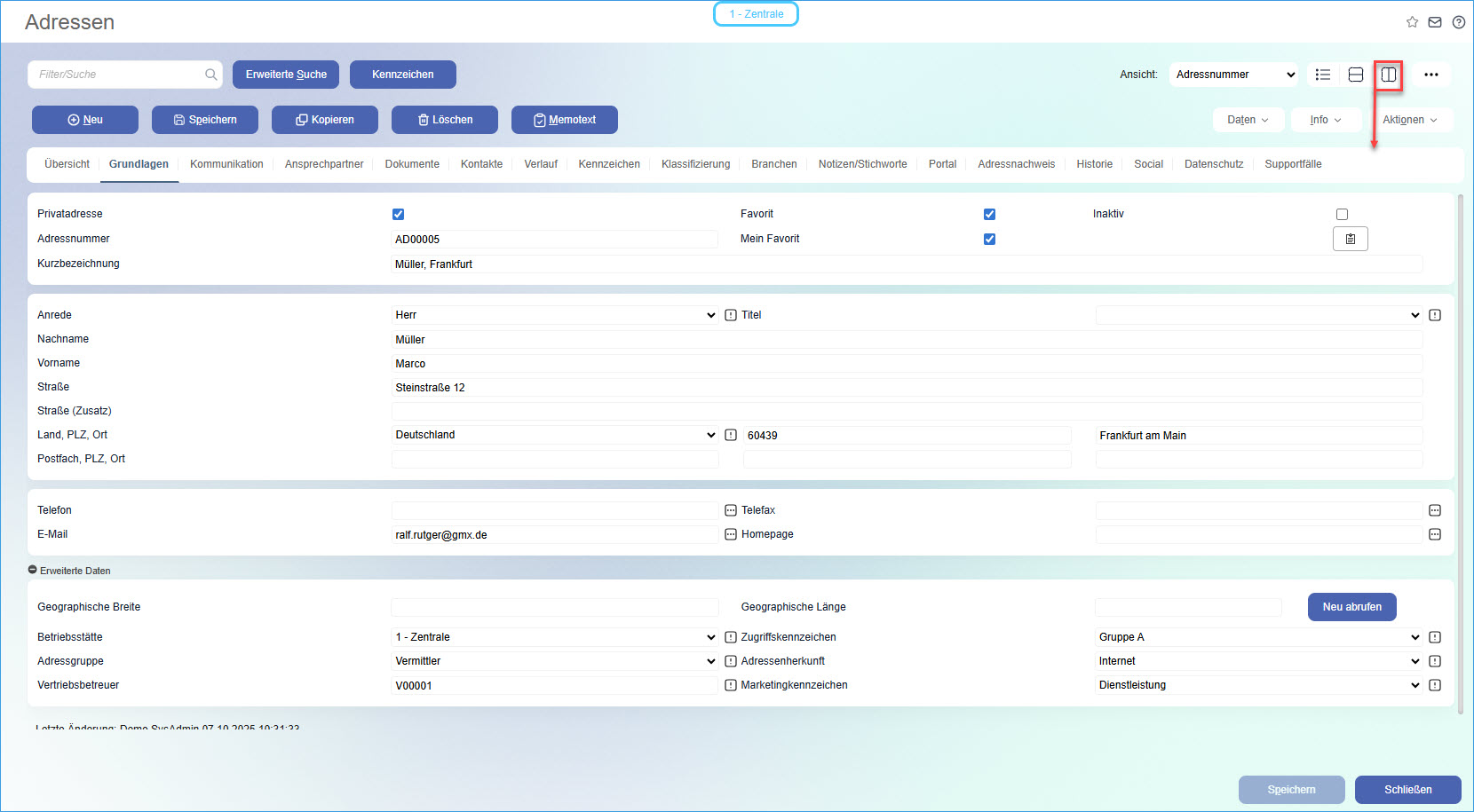
Task: Open the Anrede dropdown
Action: pyautogui.click(x=555, y=315)
